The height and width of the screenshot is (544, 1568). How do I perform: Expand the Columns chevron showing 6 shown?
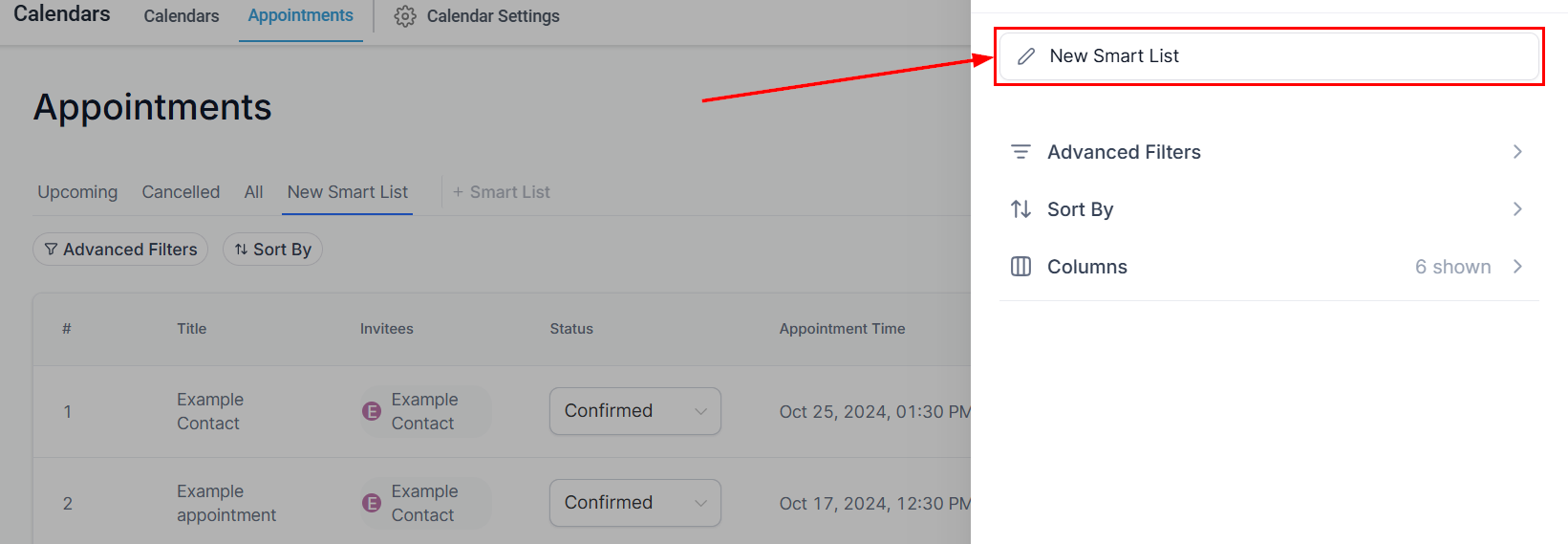1517,267
